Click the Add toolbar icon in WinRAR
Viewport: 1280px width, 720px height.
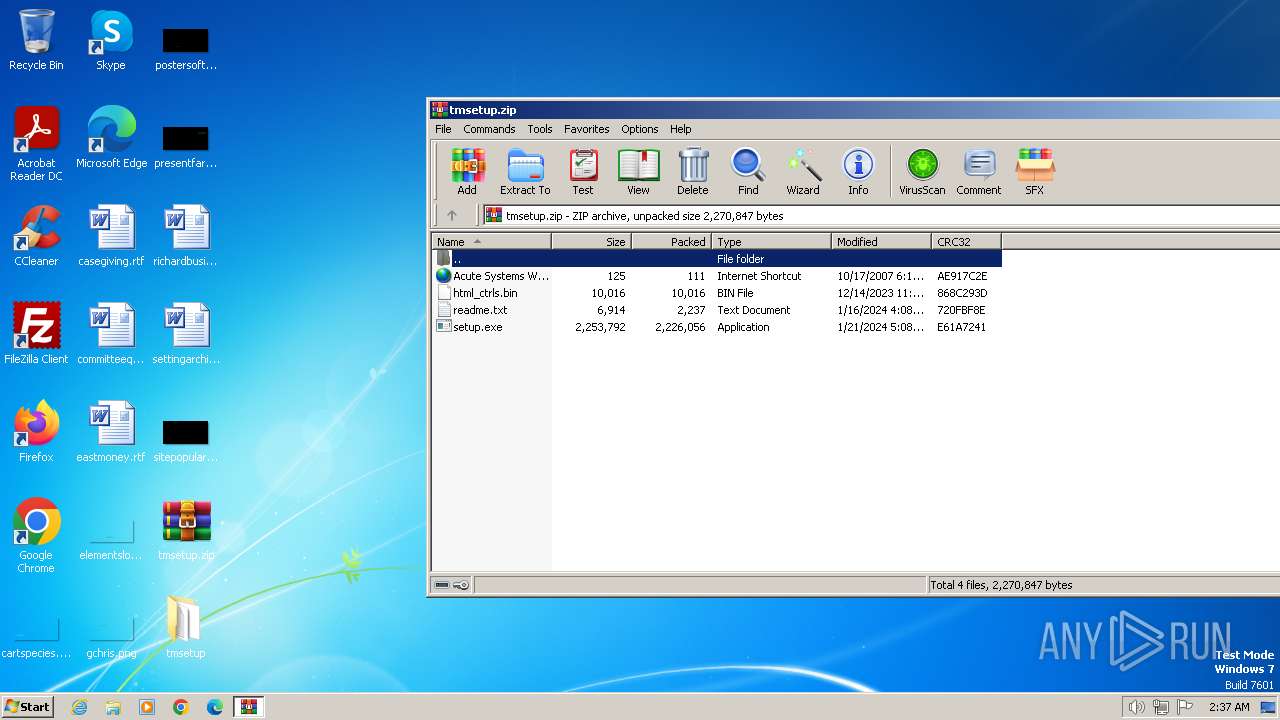pyautogui.click(x=467, y=172)
